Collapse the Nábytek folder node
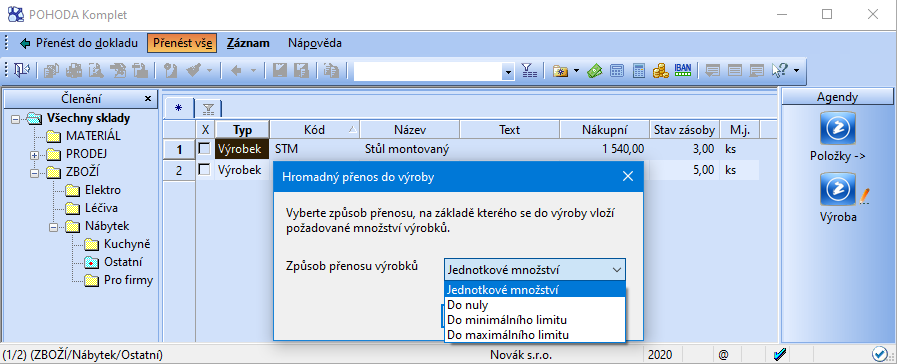897x364 pixels. pyautogui.click(x=53, y=227)
